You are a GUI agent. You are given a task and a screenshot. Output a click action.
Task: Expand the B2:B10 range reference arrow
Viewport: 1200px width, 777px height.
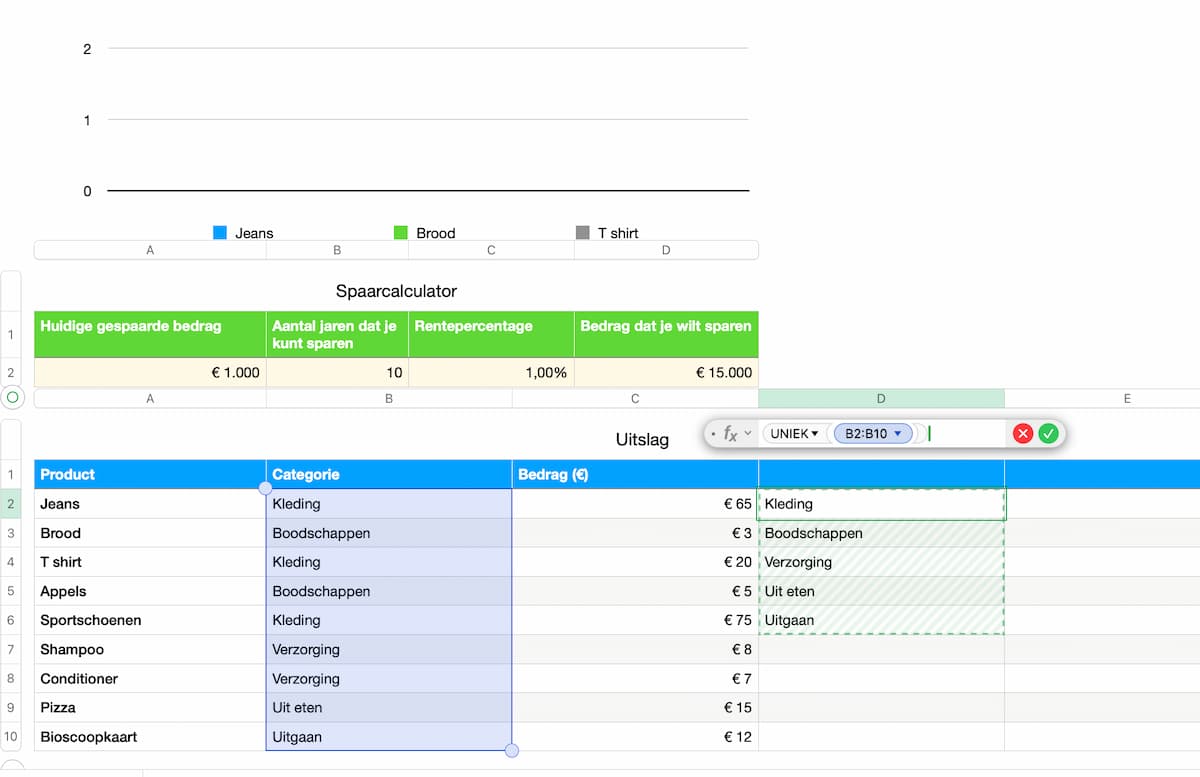[x=898, y=434]
